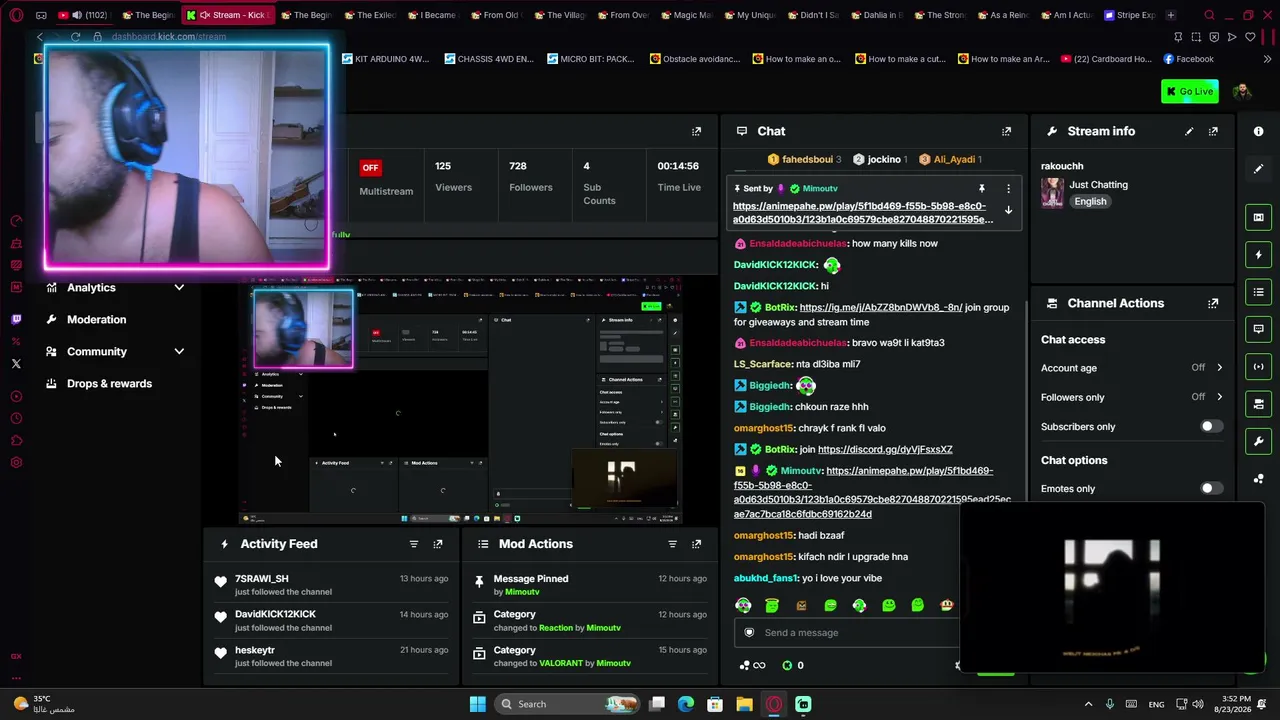Pop out the Stream info panel

point(1213,131)
